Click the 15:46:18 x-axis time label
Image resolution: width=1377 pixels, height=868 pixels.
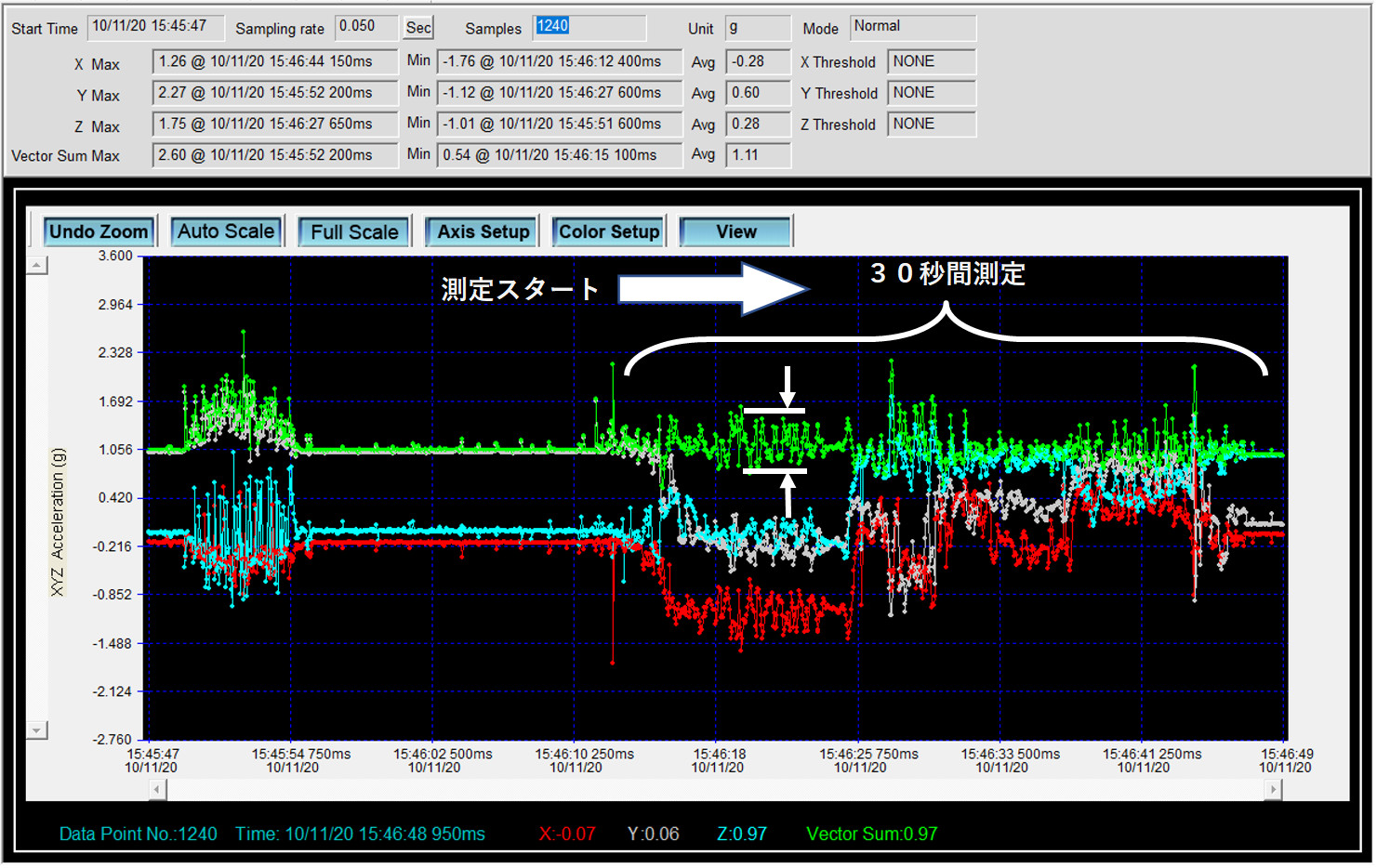point(719,754)
